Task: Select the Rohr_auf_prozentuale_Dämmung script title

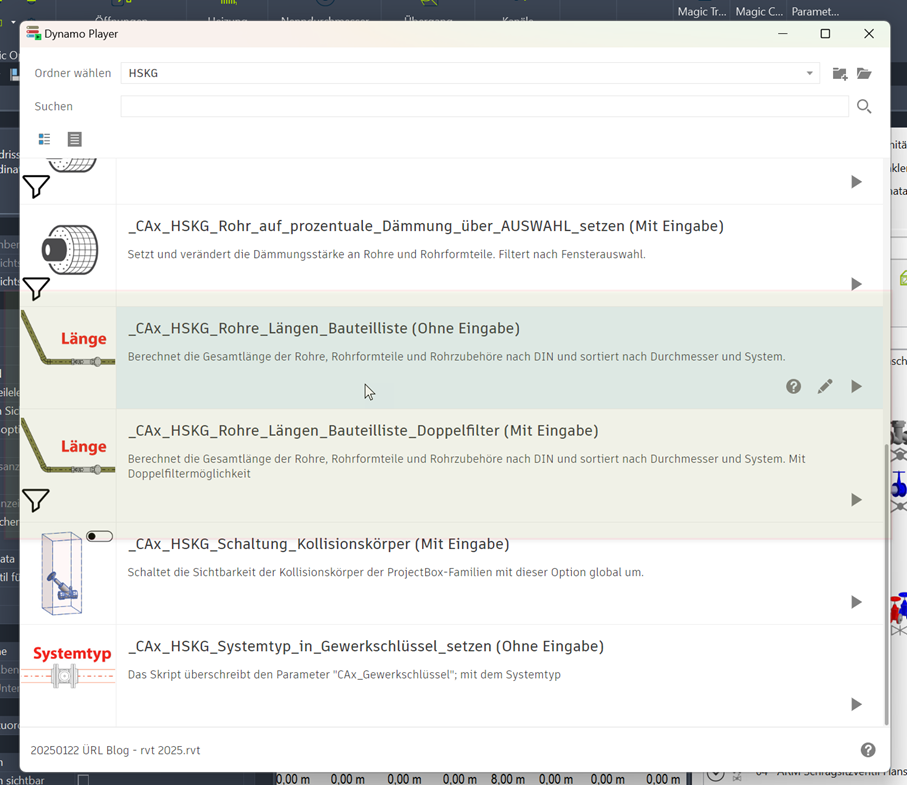Action: 425,226
